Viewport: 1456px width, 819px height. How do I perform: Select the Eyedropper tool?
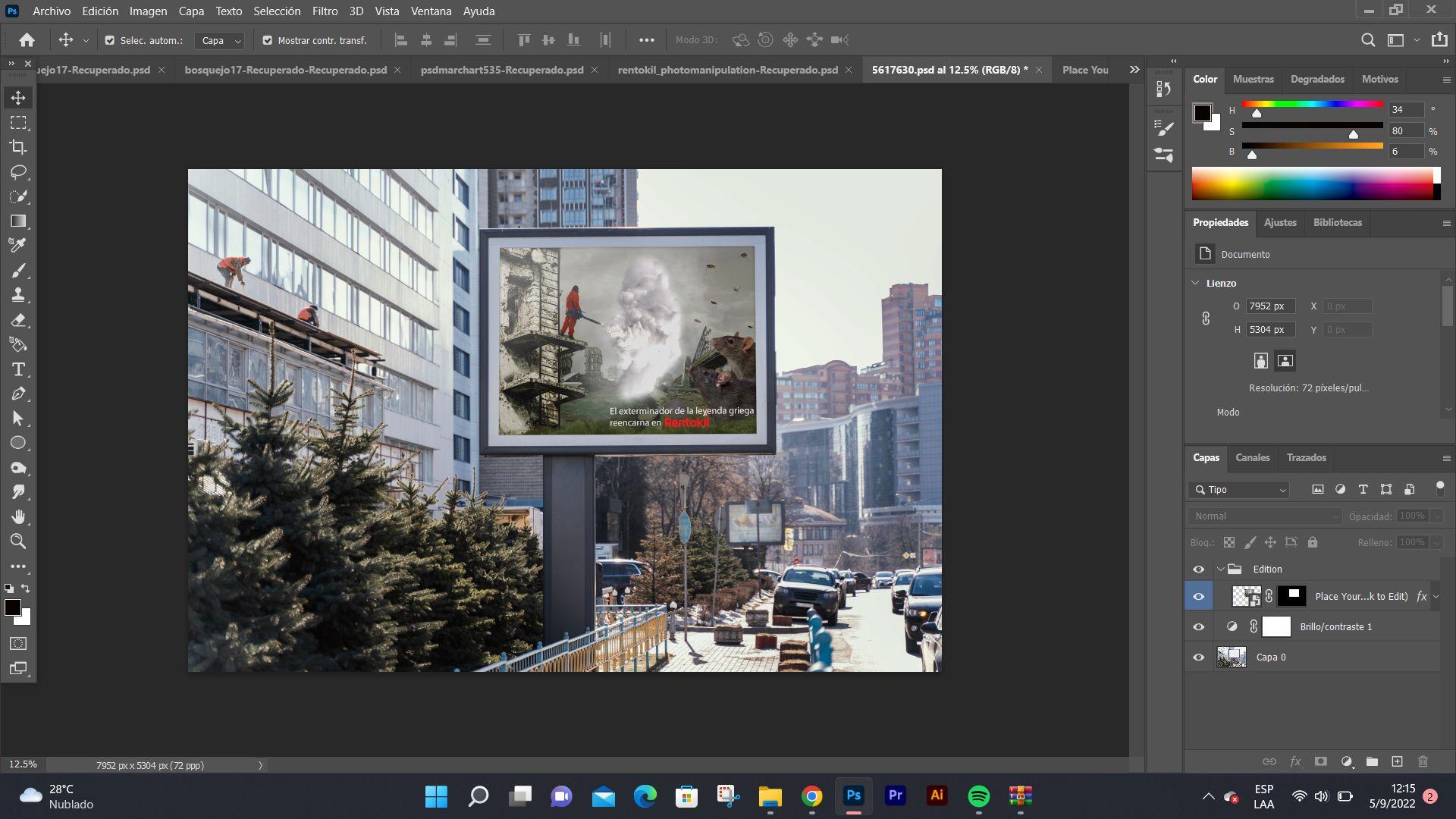[18, 245]
